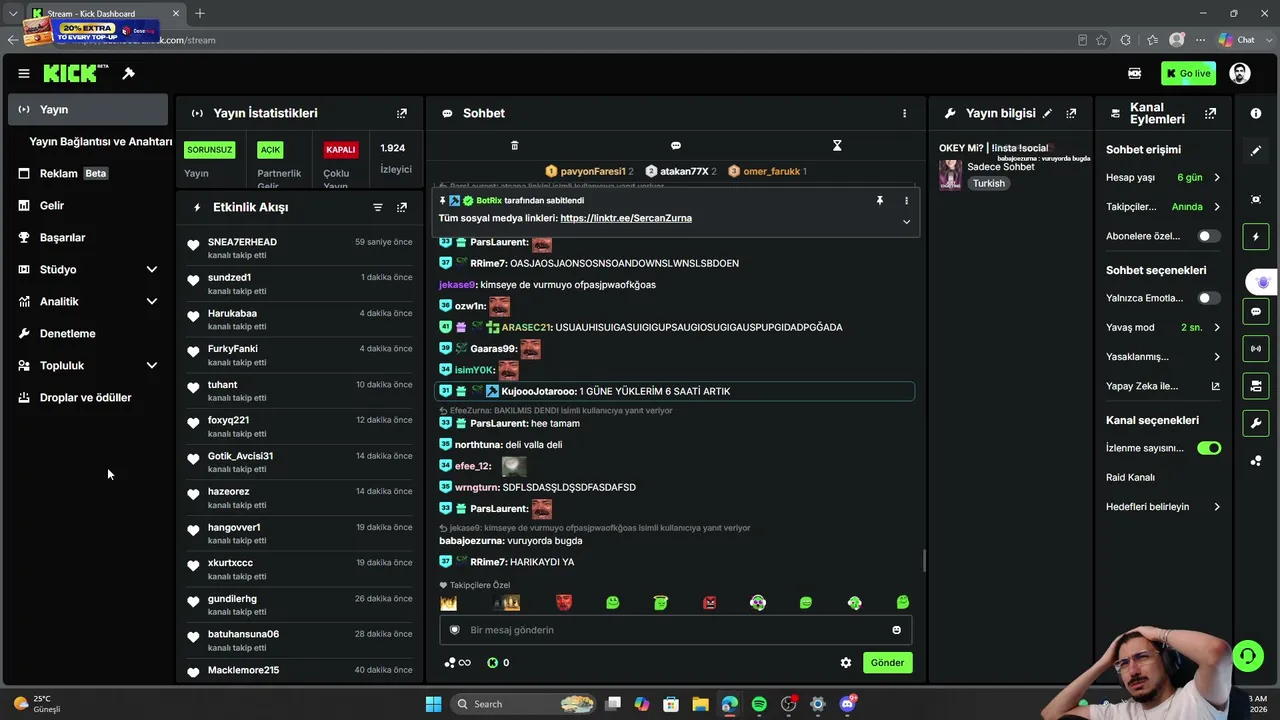1280x720 pixels.
Task: Click username KujoooJotarooo in chat
Action: [x=539, y=391]
